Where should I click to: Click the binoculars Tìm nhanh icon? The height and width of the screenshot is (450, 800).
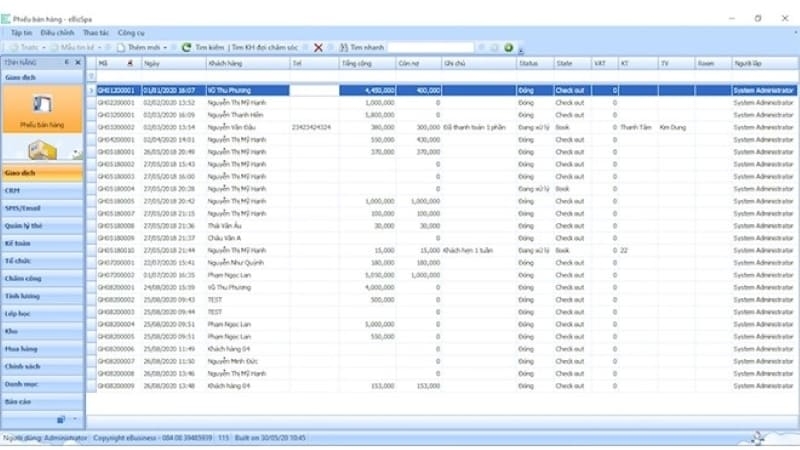[x=343, y=47]
